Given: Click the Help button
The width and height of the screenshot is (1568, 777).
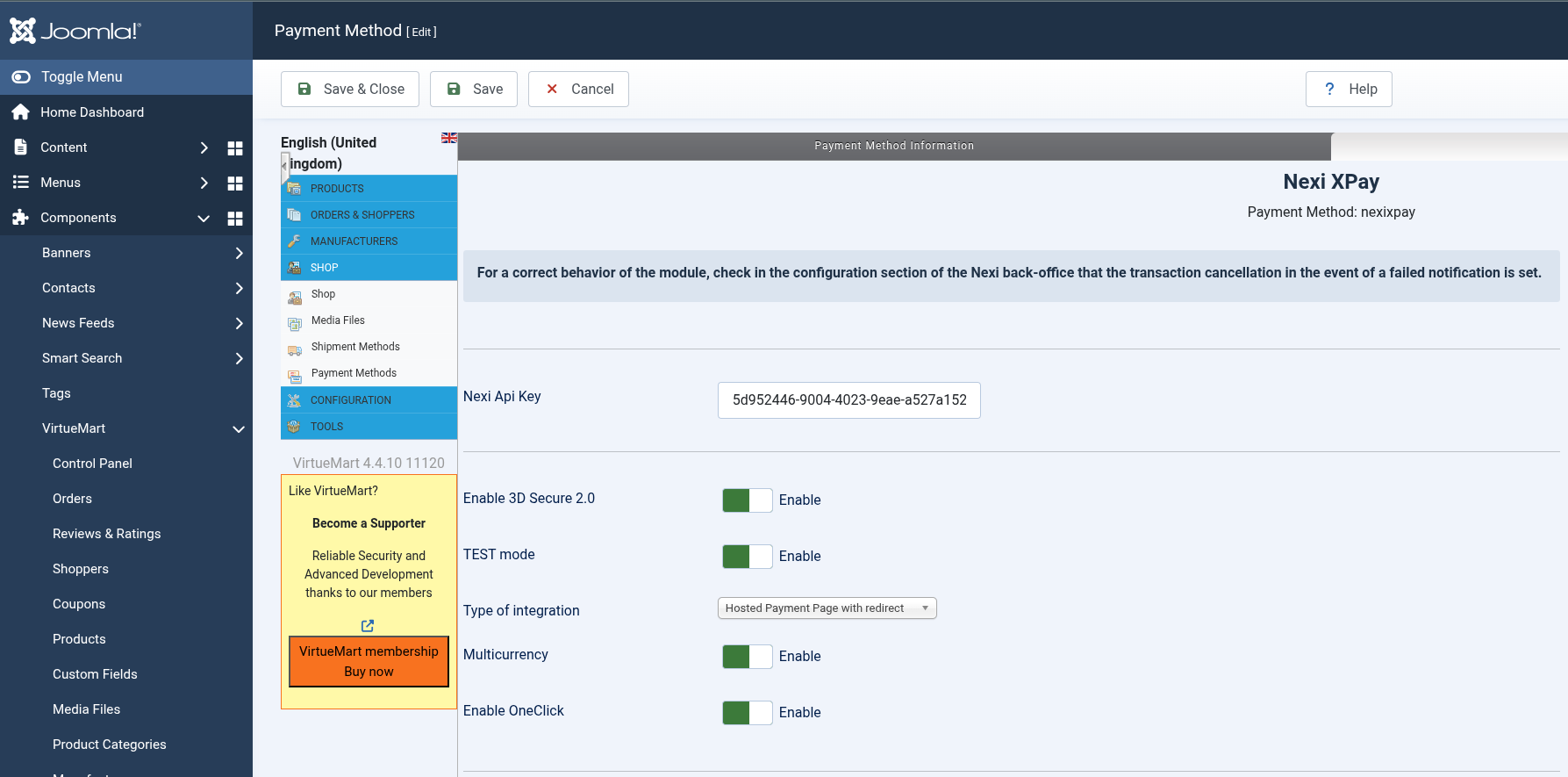Looking at the screenshot, I should 1349,89.
